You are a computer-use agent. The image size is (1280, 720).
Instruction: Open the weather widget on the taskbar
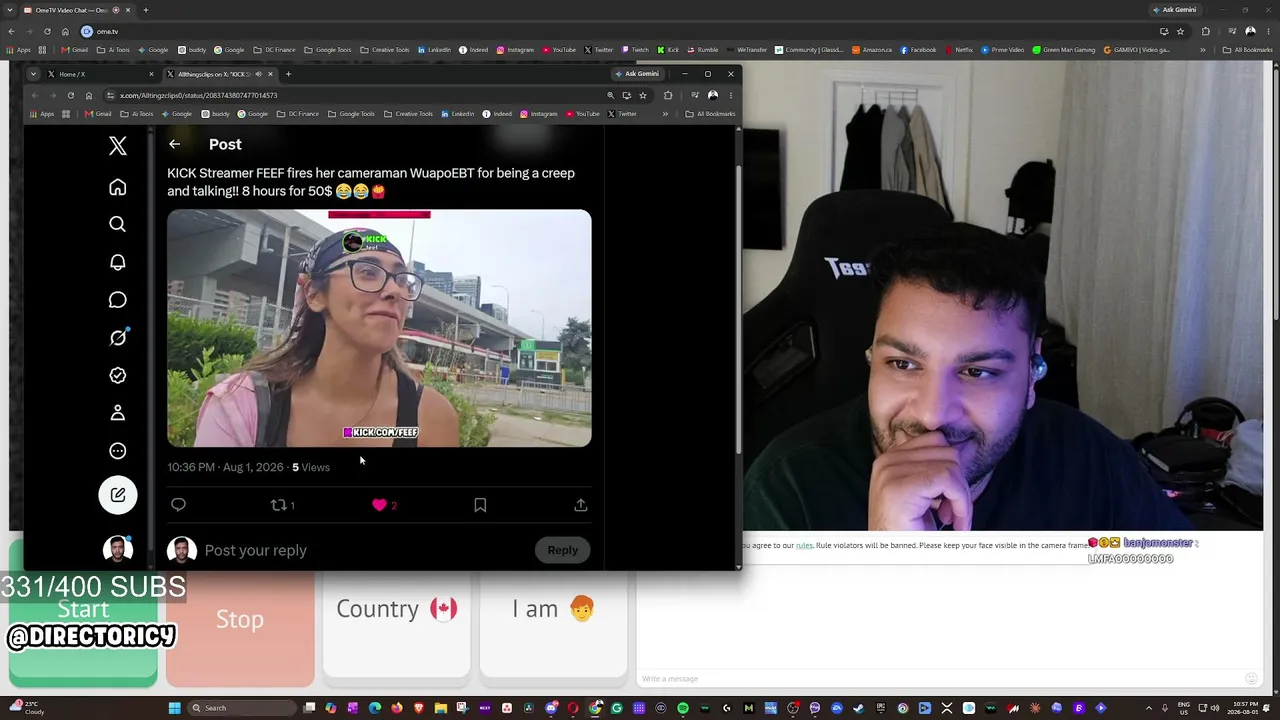pos(27,708)
